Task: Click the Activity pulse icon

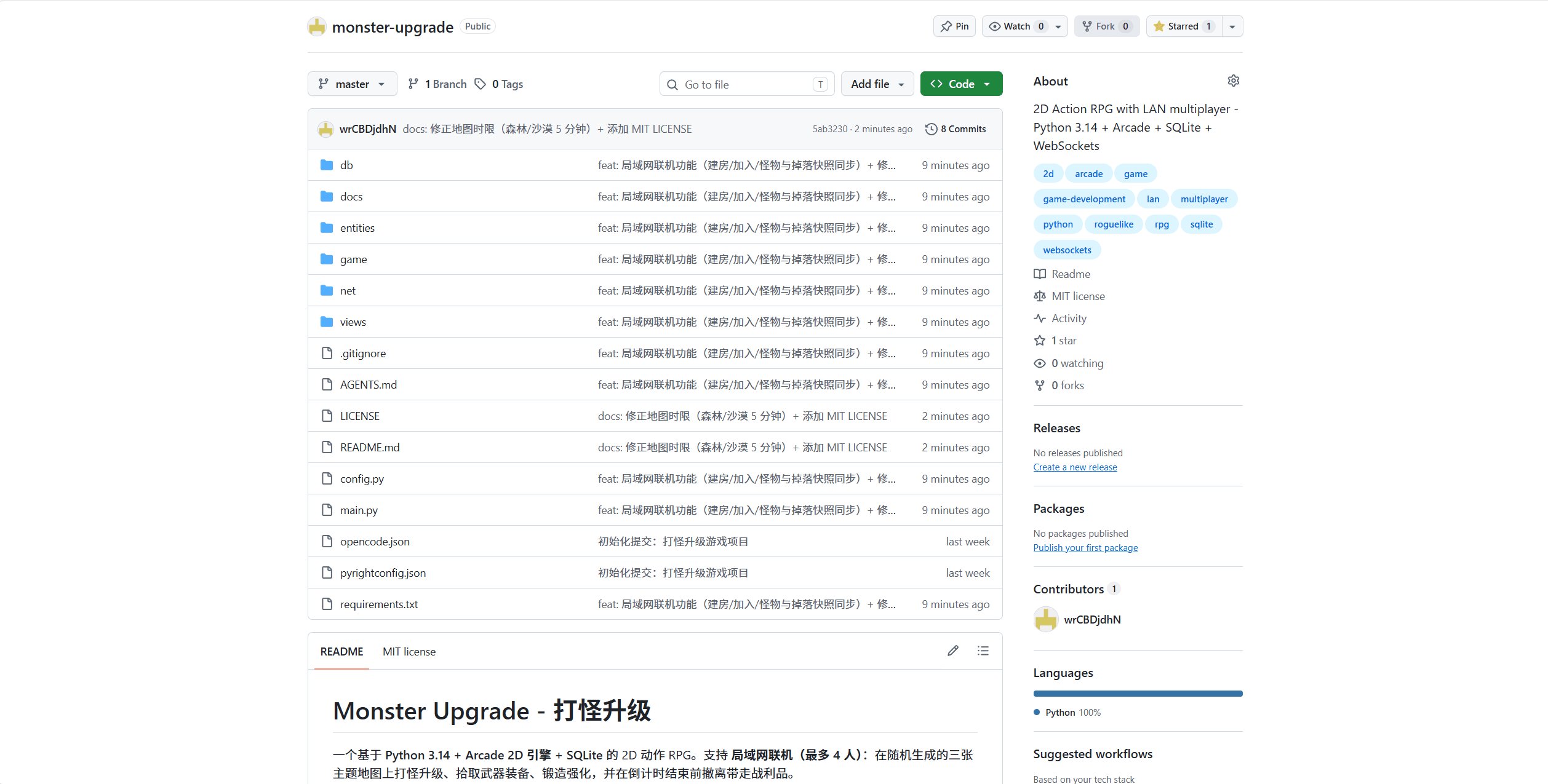Action: [1040, 319]
